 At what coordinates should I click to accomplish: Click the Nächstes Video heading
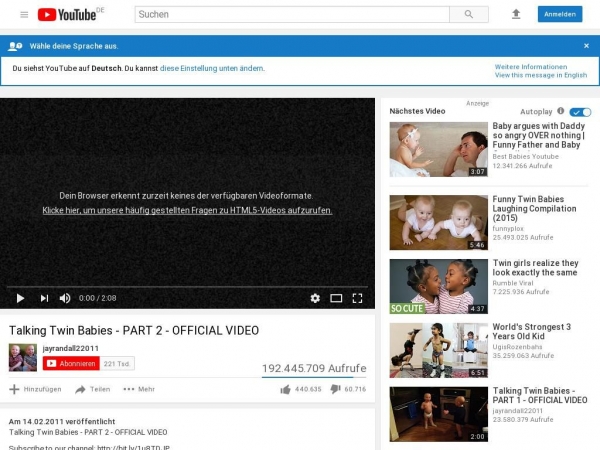tap(417, 111)
